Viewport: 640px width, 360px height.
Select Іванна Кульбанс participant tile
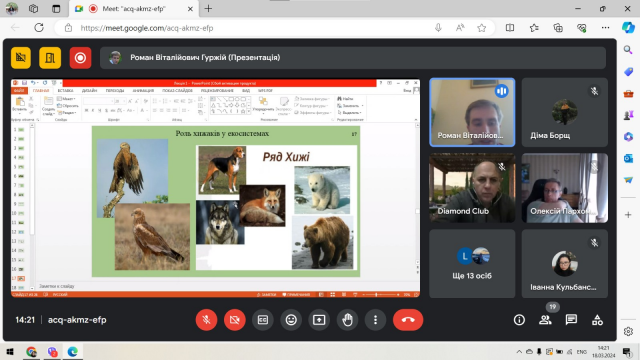click(x=564, y=264)
